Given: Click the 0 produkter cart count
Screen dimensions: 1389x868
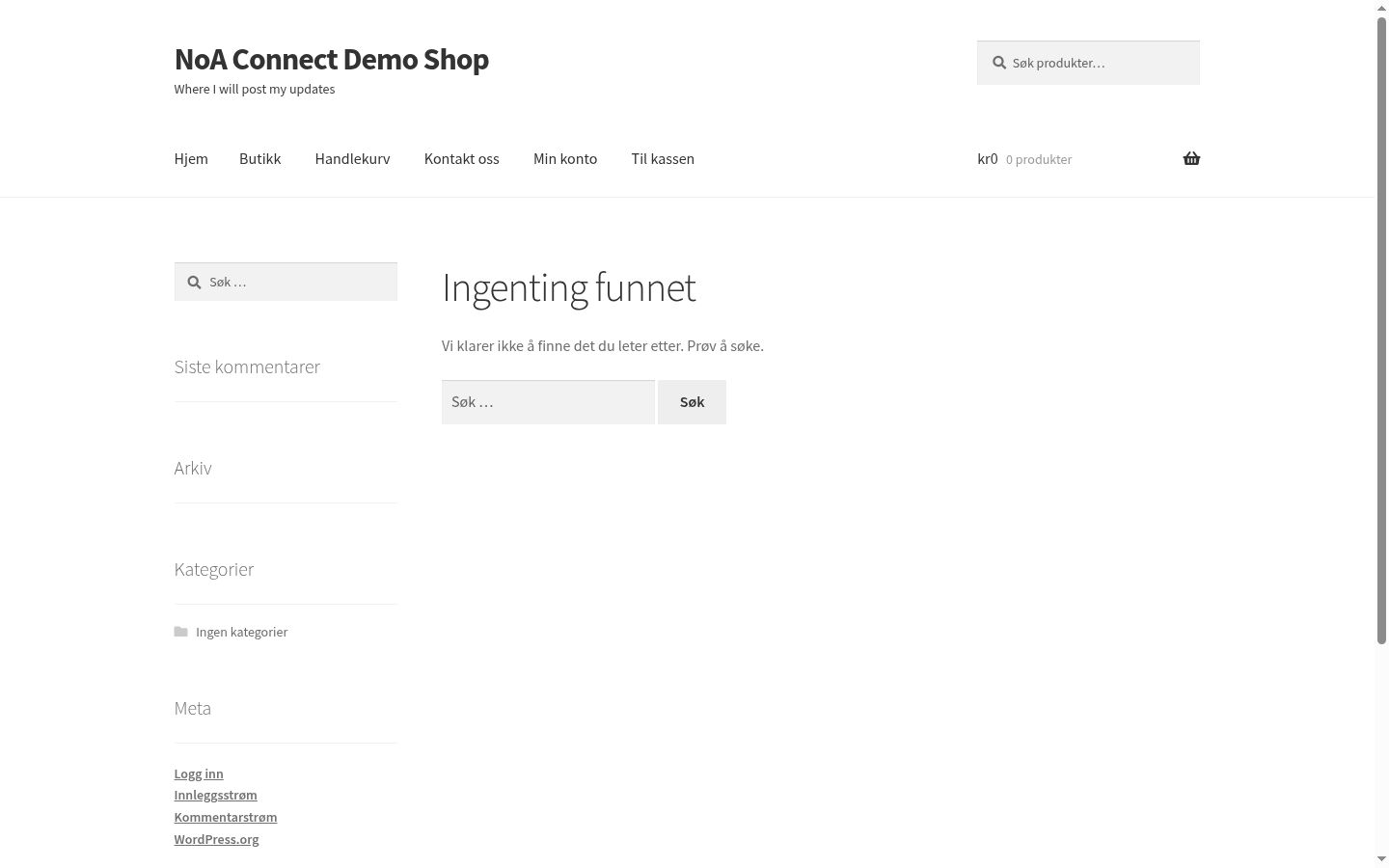Looking at the screenshot, I should (1039, 159).
